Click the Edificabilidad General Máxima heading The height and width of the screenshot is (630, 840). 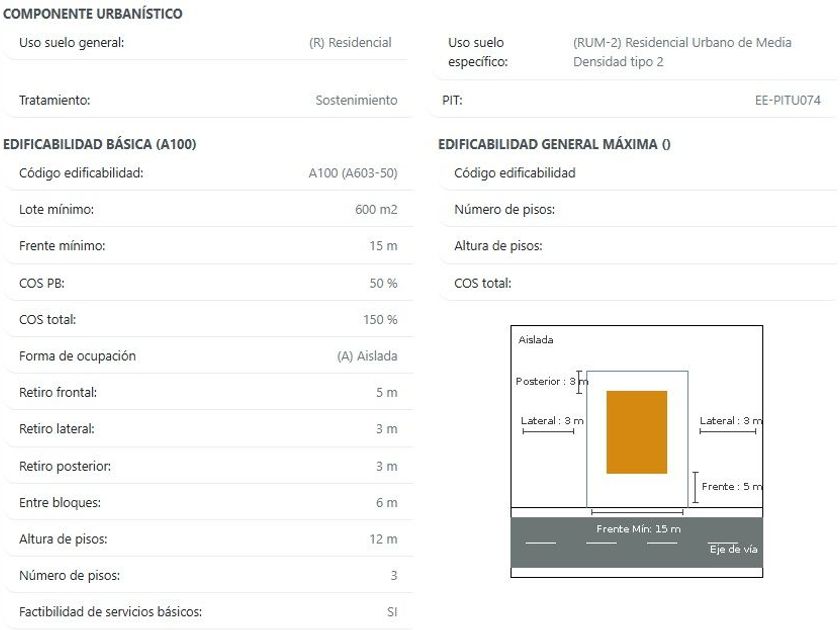pos(554,144)
